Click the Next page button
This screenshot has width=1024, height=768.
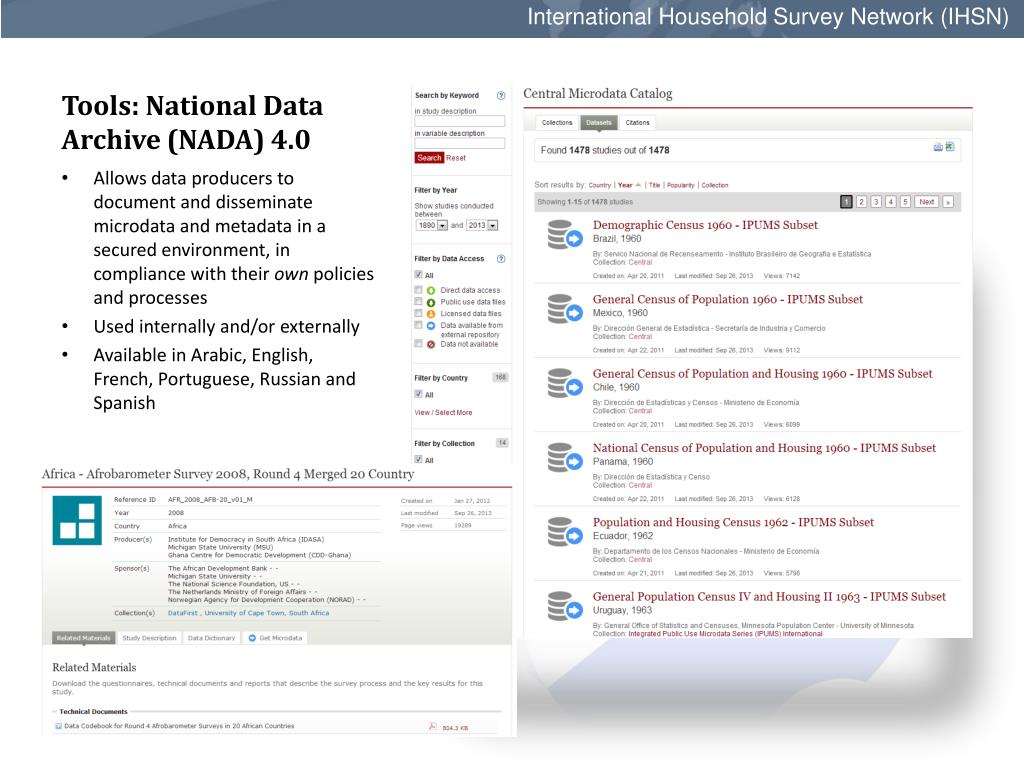926,202
